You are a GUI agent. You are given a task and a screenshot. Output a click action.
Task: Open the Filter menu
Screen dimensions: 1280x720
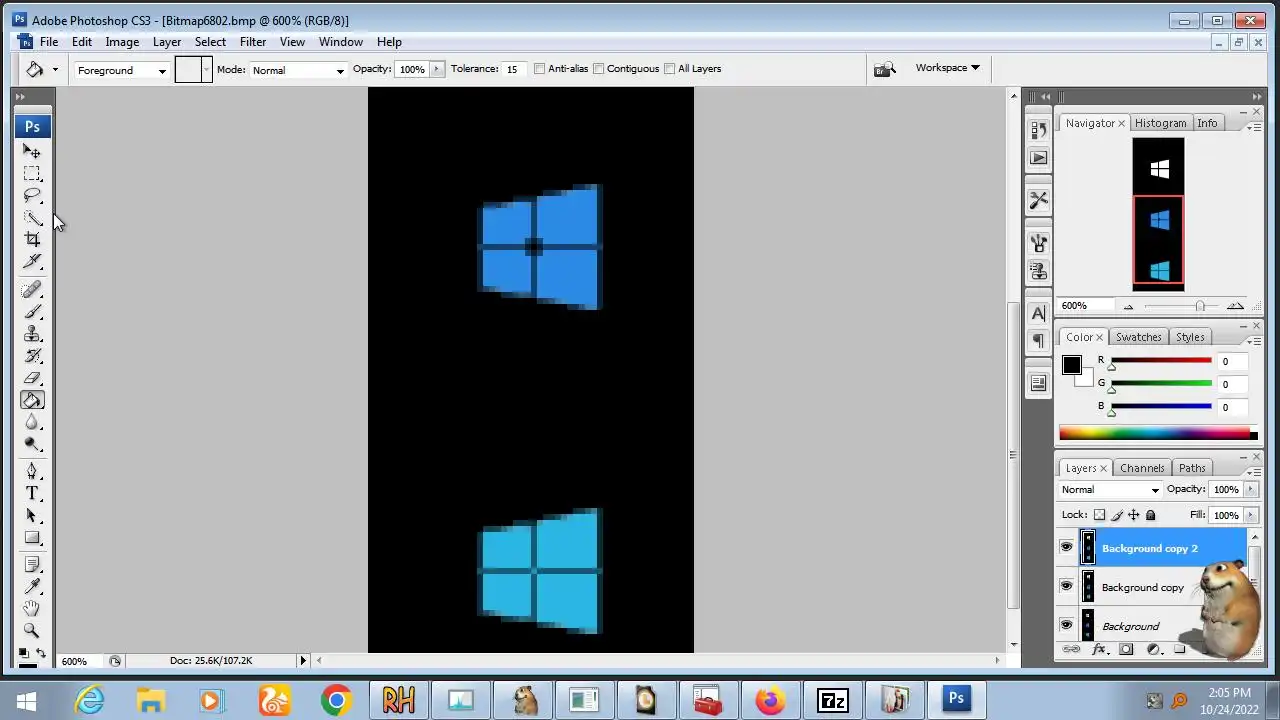tap(252, 42)
